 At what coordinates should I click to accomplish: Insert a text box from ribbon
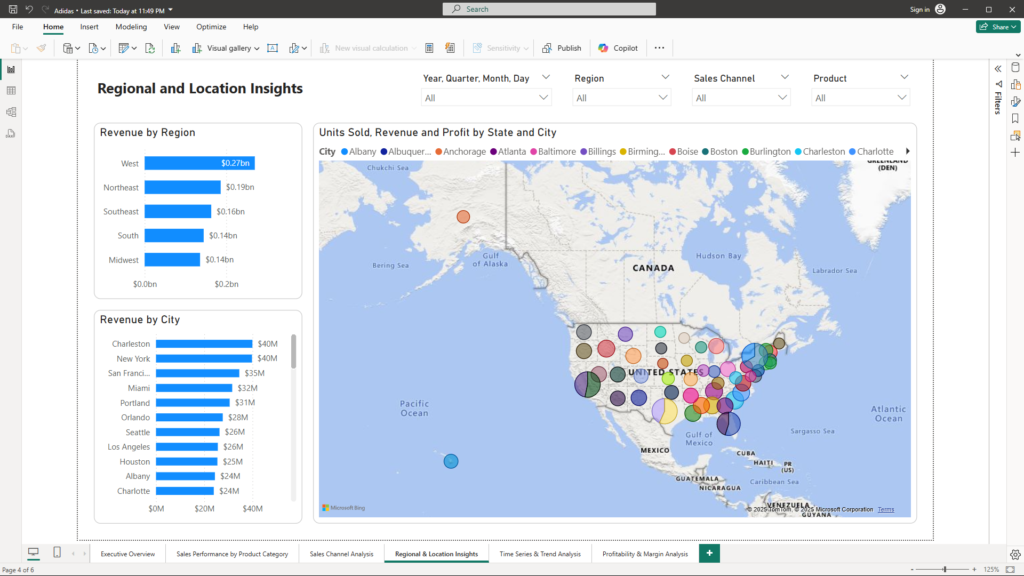[x=273, y=48]
